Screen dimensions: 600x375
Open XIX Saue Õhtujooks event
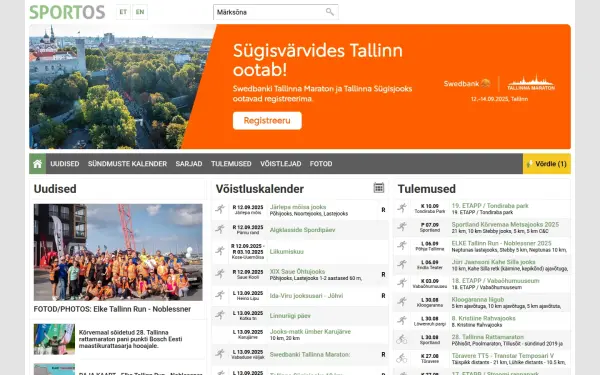pyautogui.click(x=297, y=271)
